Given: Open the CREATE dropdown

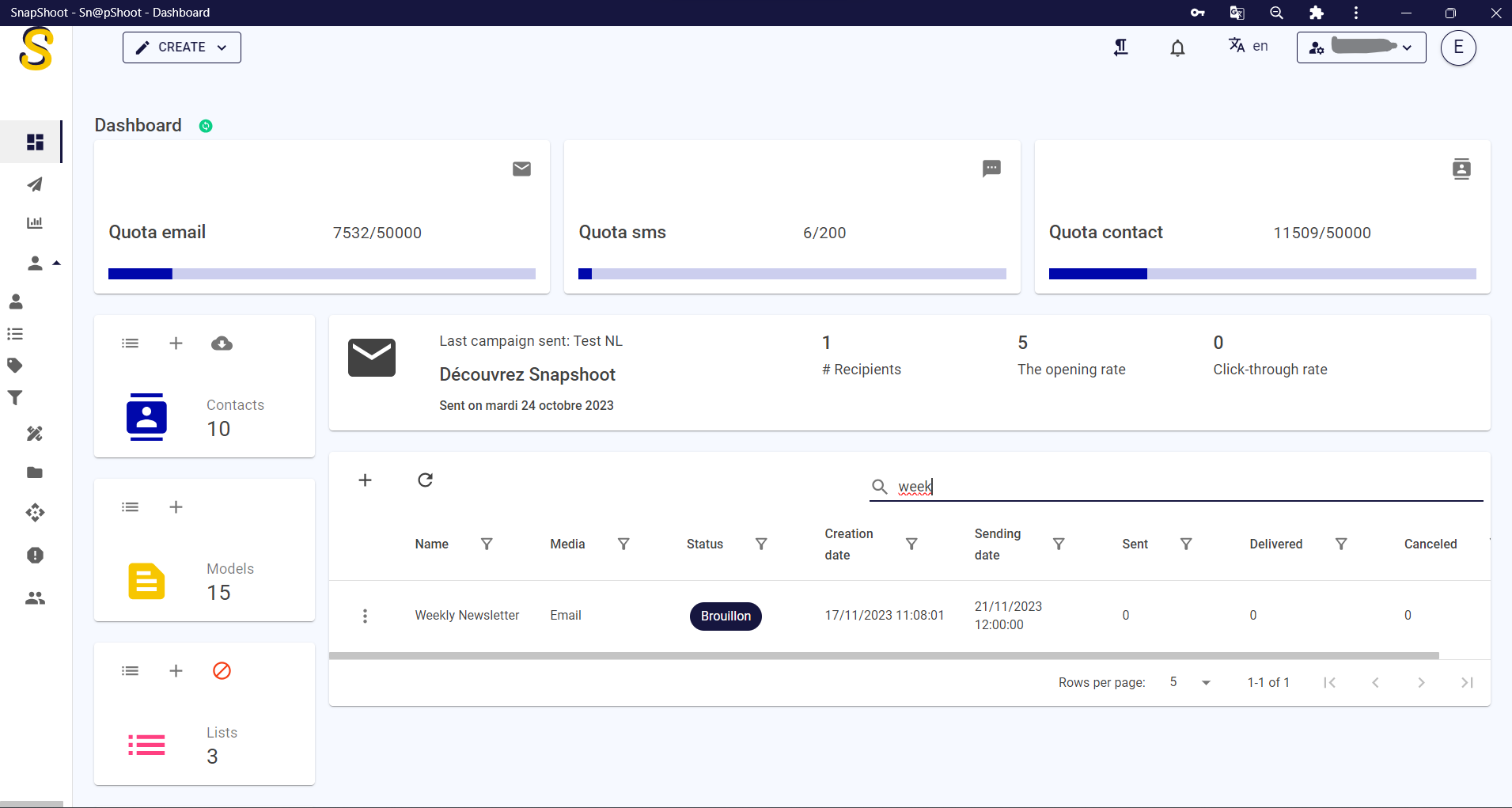Looking at the screenshot, I should click(181, 47).
